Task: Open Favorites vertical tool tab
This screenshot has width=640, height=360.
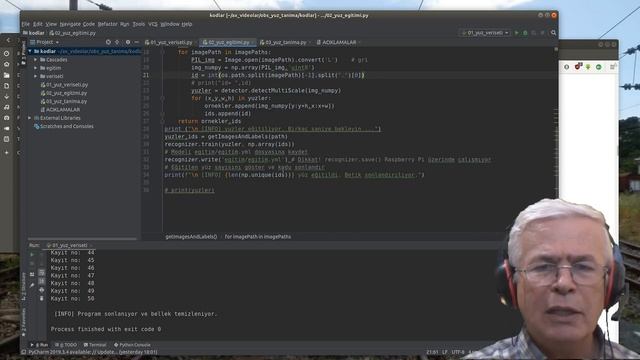Action: (24, 322)
